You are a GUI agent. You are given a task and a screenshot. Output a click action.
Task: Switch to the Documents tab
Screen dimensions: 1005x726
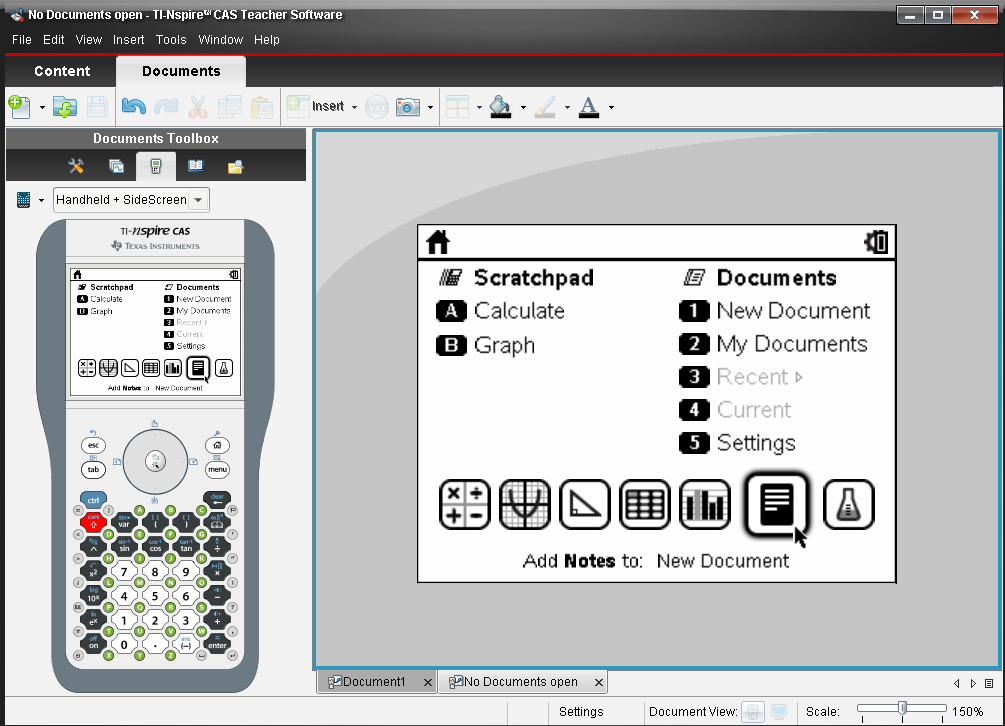pos(181,71)
